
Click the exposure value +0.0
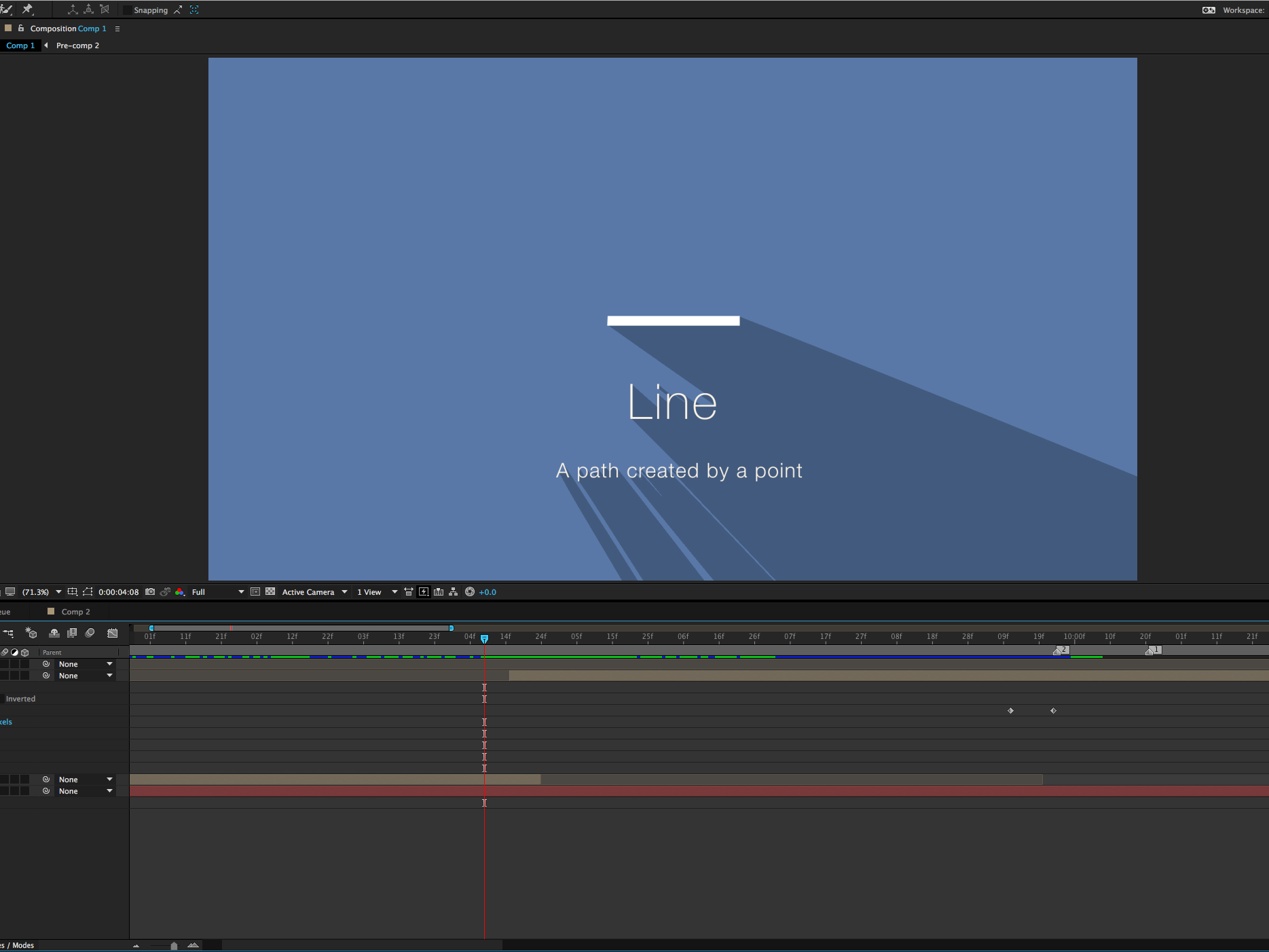[x=488, y=592]
